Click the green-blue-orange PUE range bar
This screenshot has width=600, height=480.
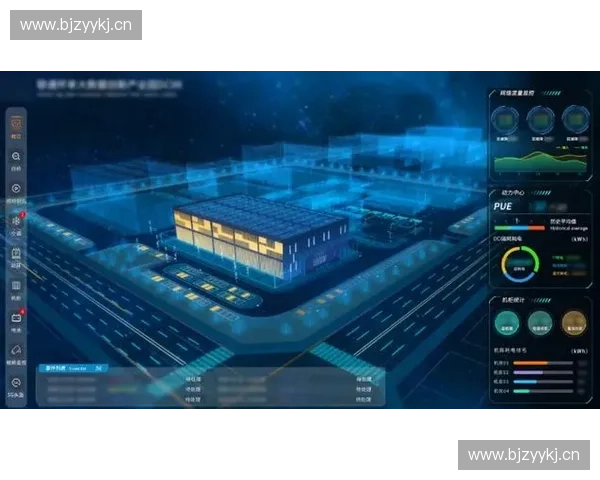(x=519, y=228)
